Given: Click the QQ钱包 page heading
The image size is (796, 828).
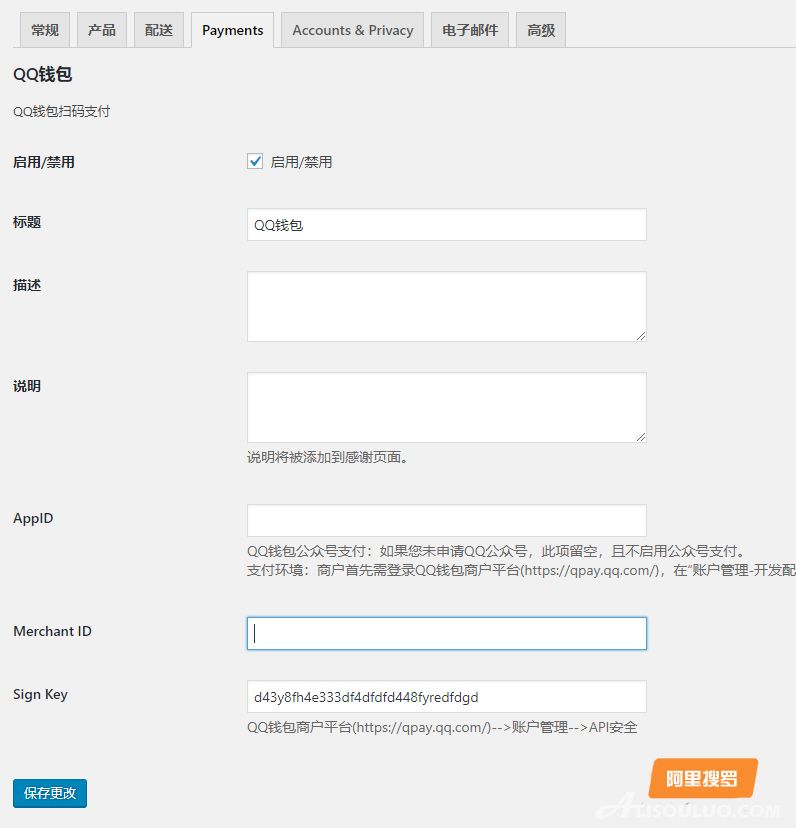Looking at the screenshot, I should (43, 74).
